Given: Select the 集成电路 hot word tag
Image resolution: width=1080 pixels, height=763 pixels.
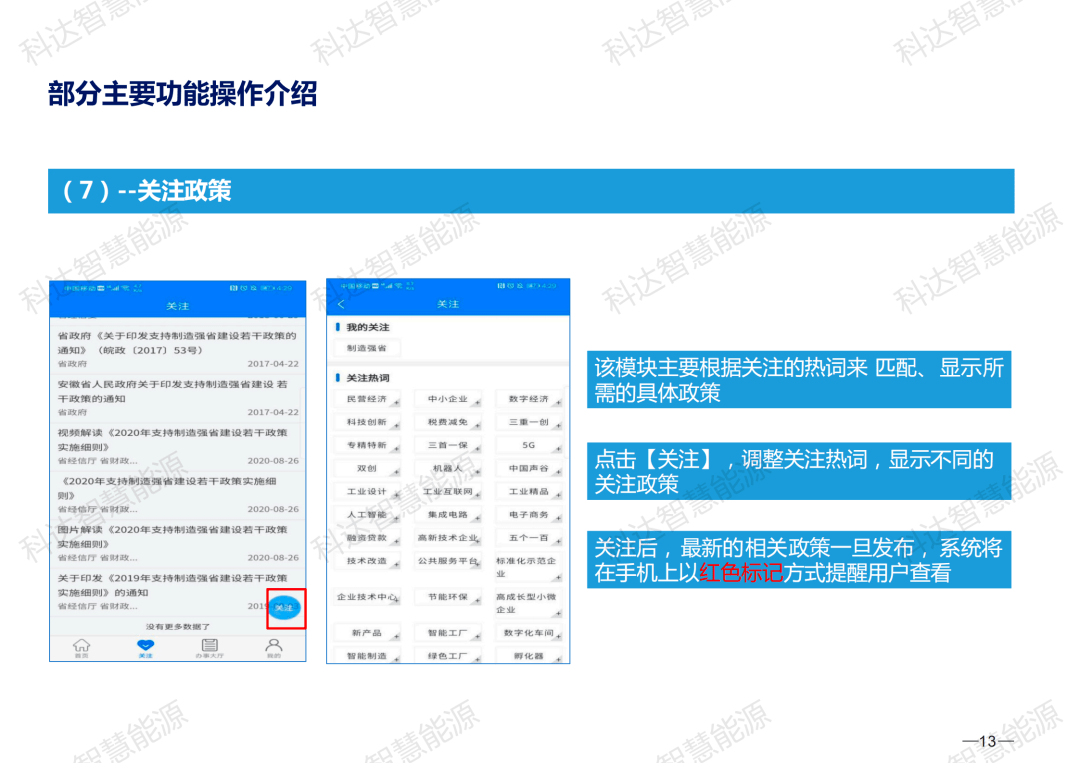Looking at the screenshot, I should point(447,514).
